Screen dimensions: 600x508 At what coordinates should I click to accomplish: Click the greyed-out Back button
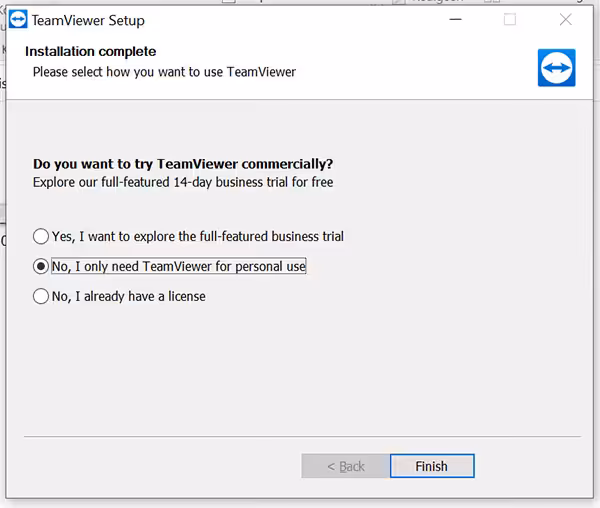345,466
